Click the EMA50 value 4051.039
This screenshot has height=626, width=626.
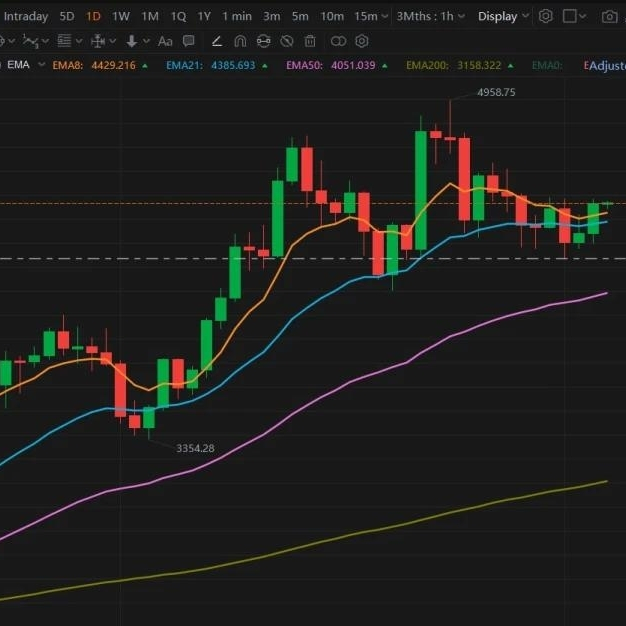(x=353, y=65)
